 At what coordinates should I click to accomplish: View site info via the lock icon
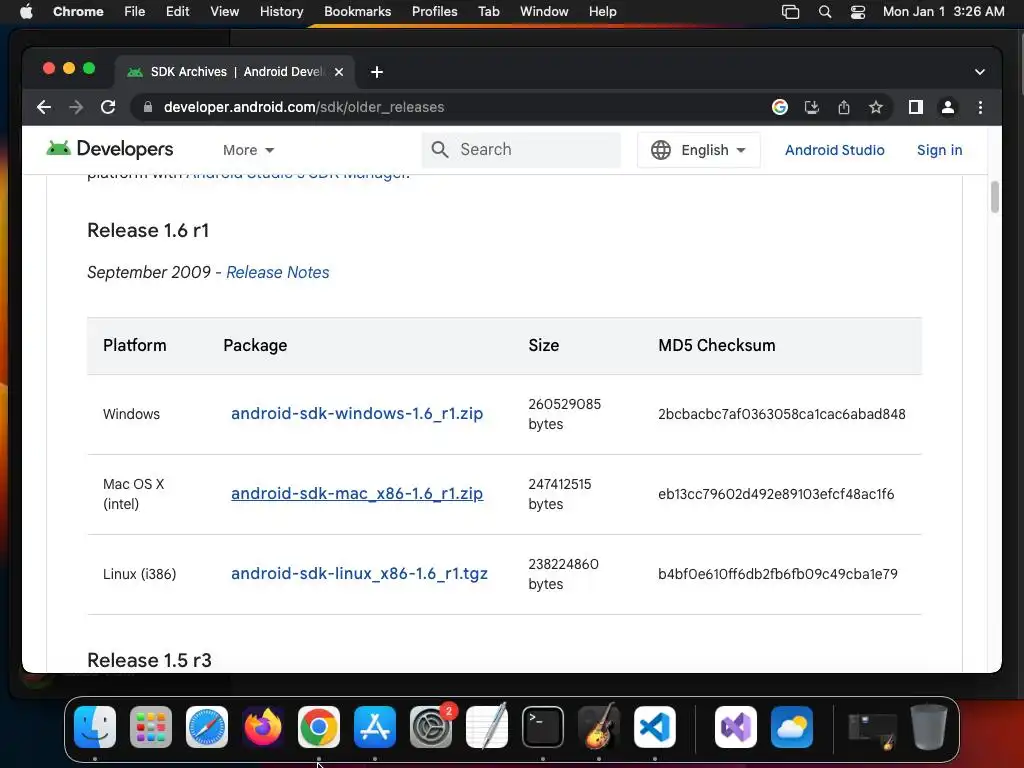click(x=148, y=107)
